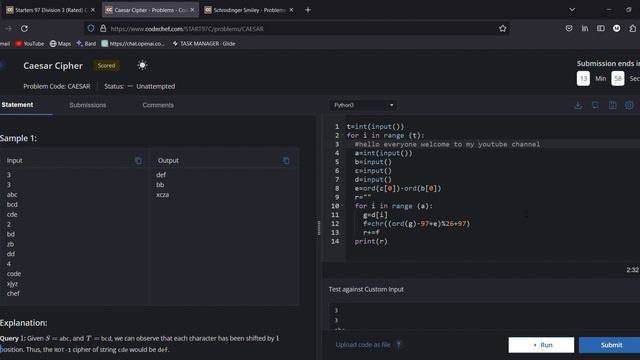The width and height of the screenshot is (640, 360).
Task: Click the comment line 'hello everyone welcome'
Action: point(447,144)
